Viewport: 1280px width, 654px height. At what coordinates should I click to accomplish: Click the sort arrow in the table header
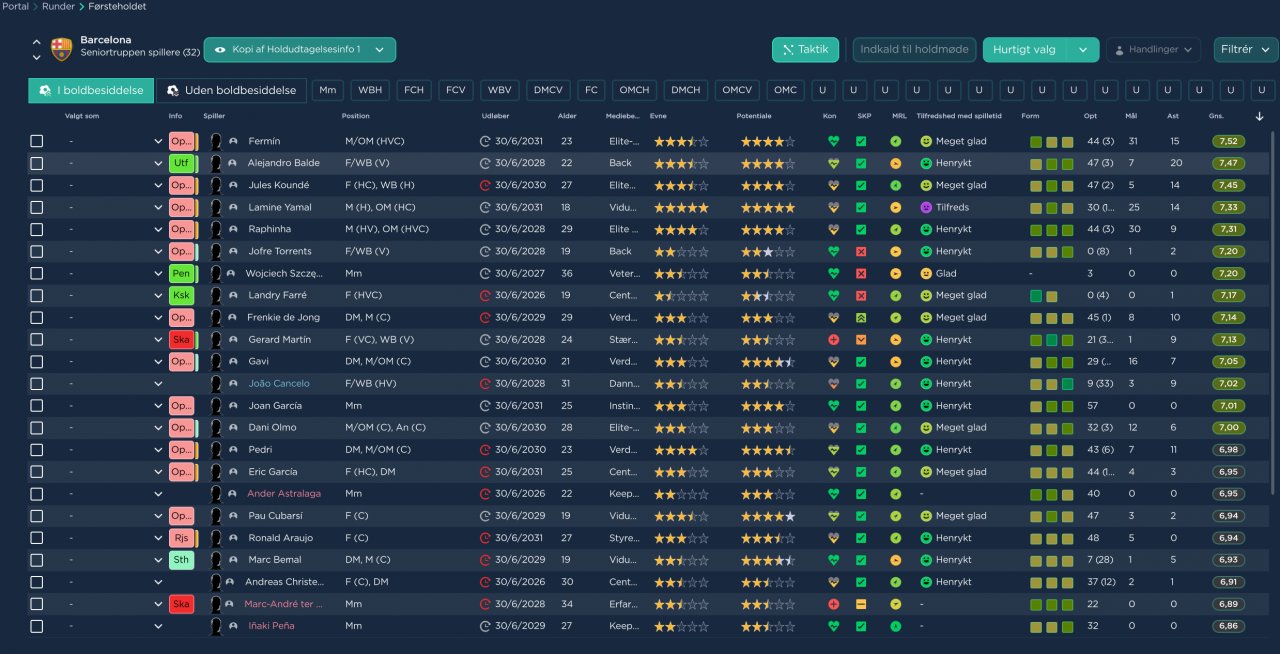pos(1258,116)
